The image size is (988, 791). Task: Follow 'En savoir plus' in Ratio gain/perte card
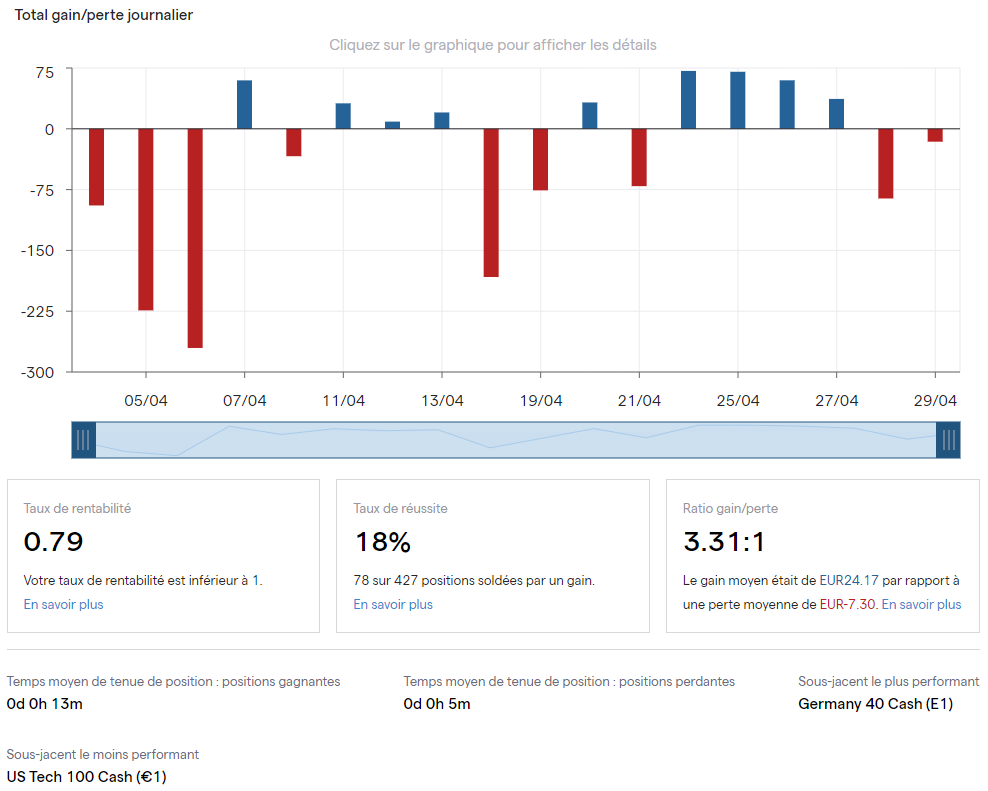pos(921,604)
